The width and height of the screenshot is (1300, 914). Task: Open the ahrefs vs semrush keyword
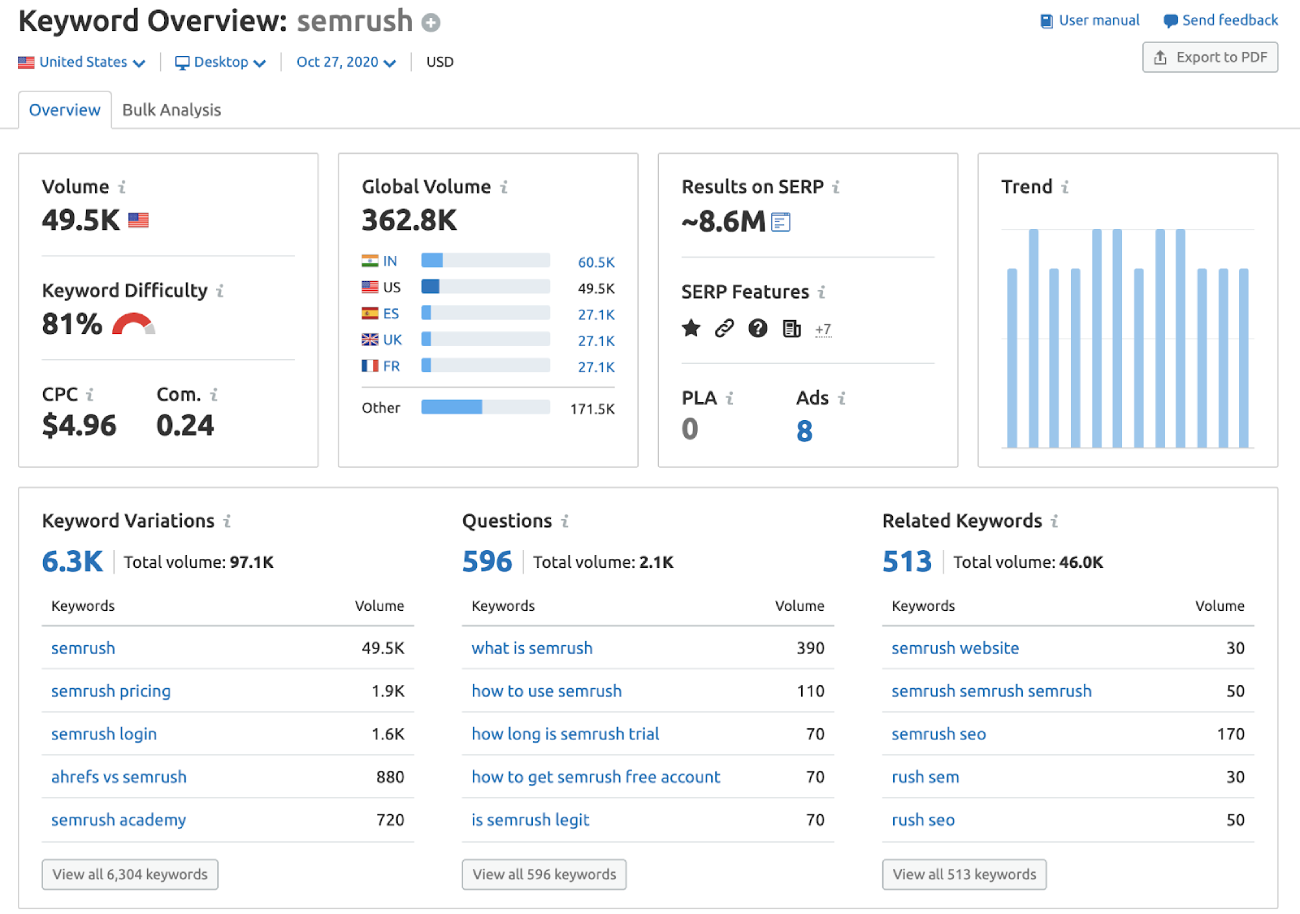click(119, 777)
